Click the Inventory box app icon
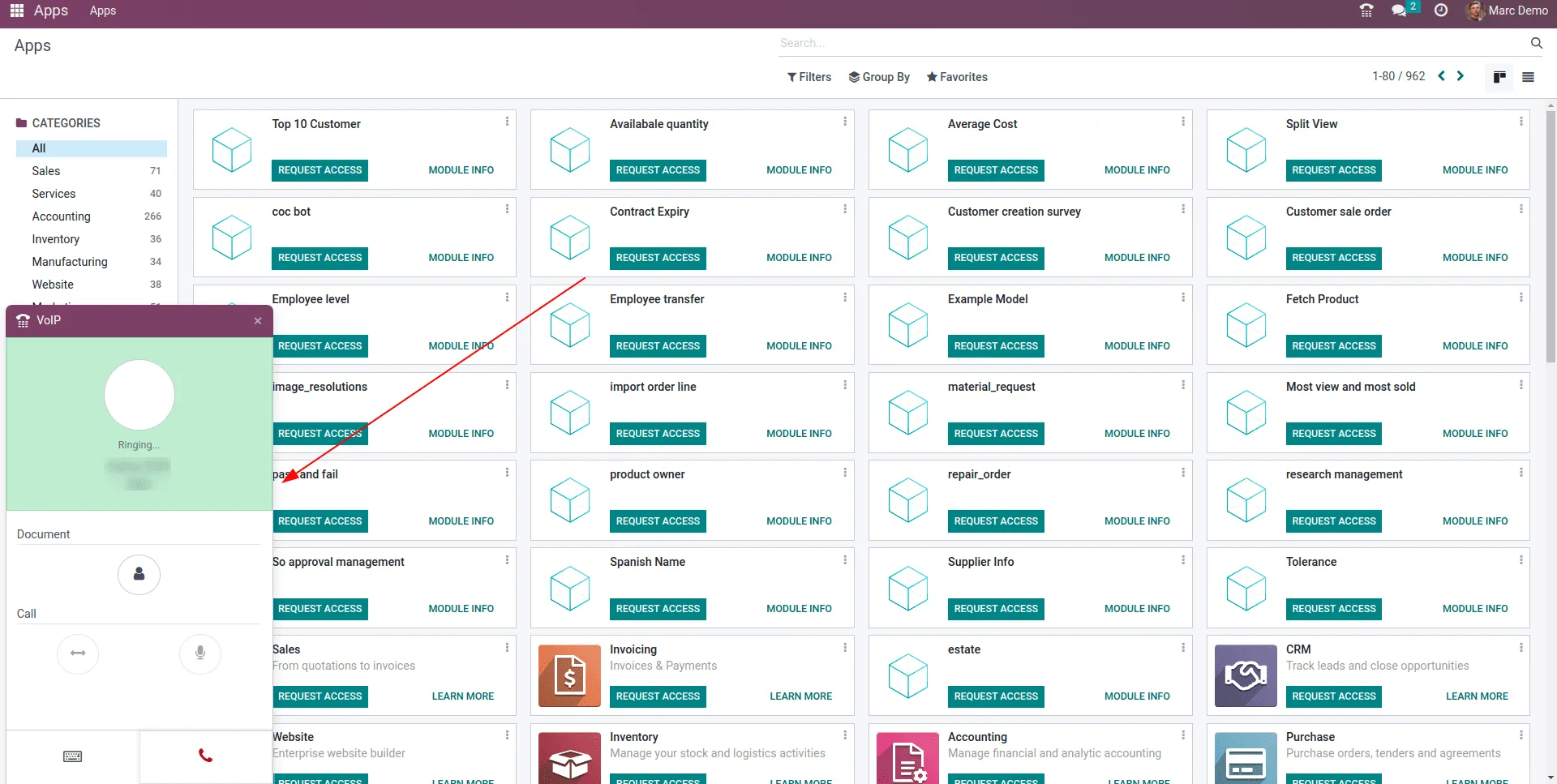The width and height of the screenshot is (1557, 784). click(569, 759)
